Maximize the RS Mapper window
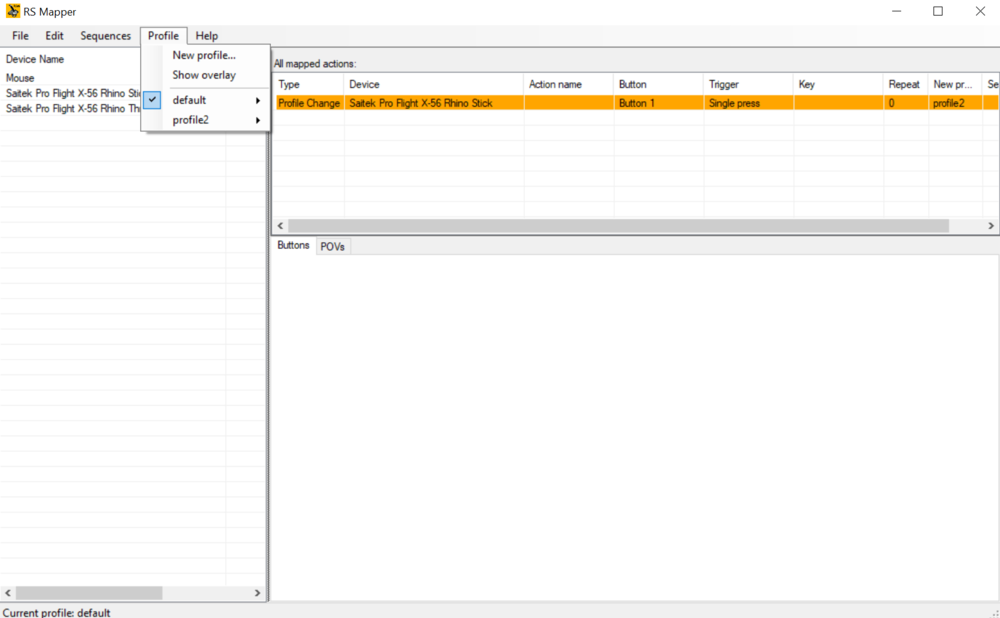This screenshot has height=618, width=1000. point(938,11)
